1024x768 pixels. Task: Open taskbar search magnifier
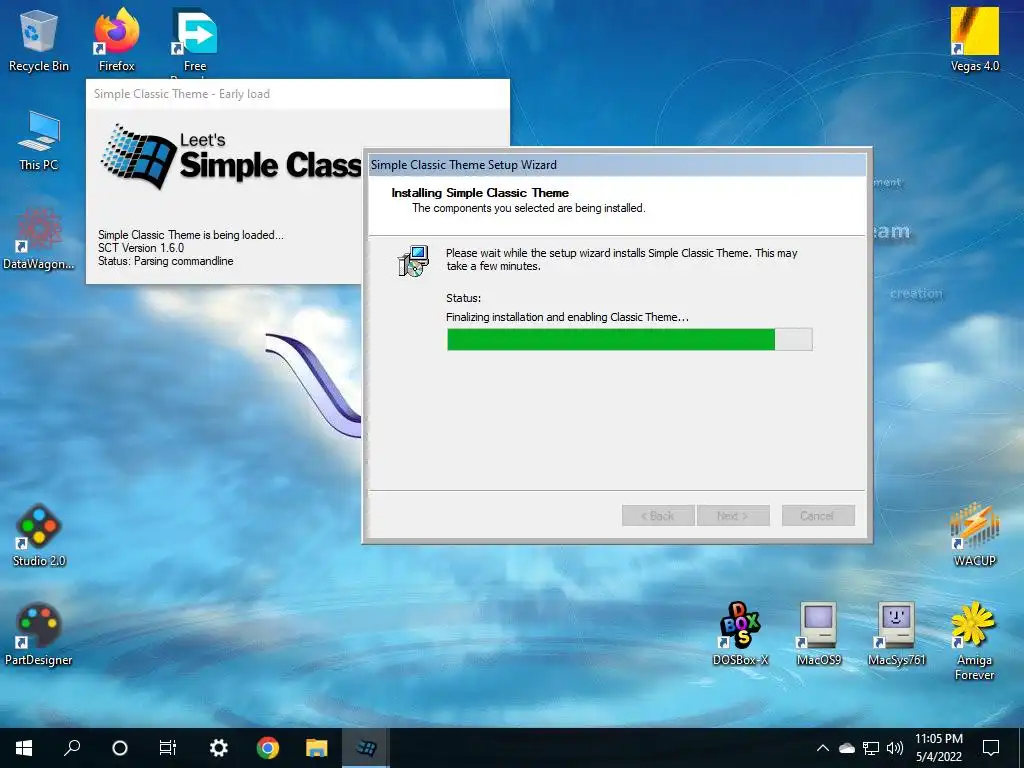coord(72,748)
